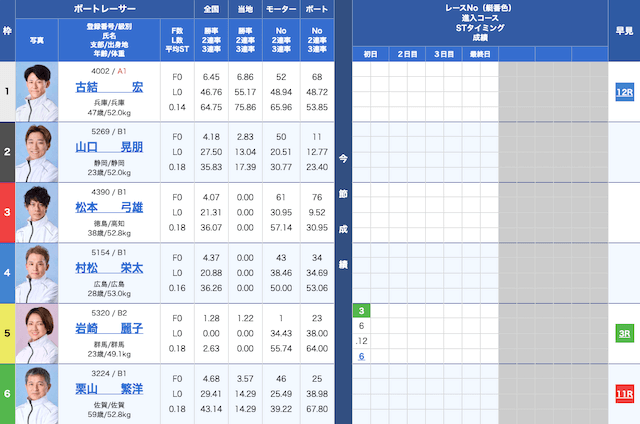Open profile link for 松本 弓雄
Screen dimensions: 640x424
[108, 208]
